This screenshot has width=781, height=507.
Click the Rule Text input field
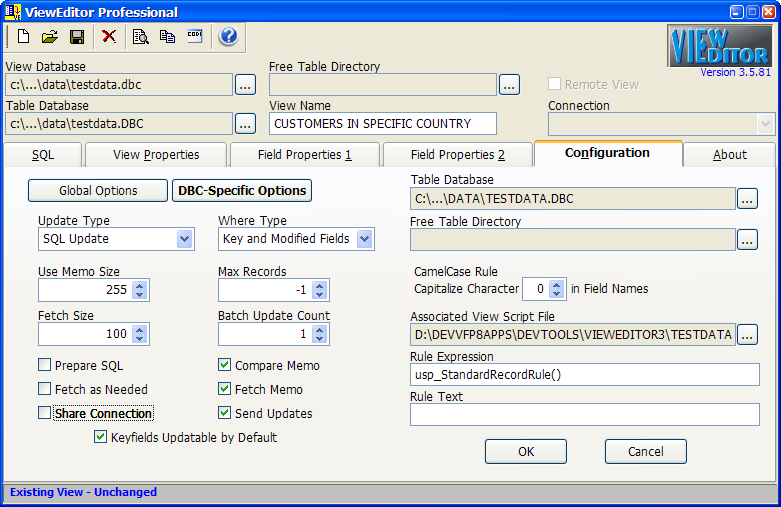tap(584, 414)
